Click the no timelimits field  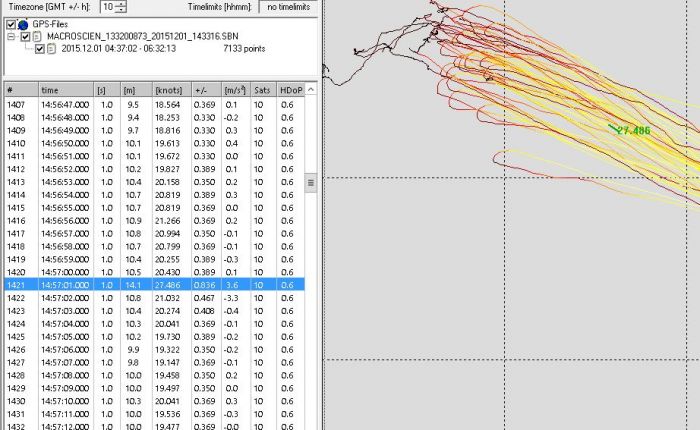pos(287,7)
